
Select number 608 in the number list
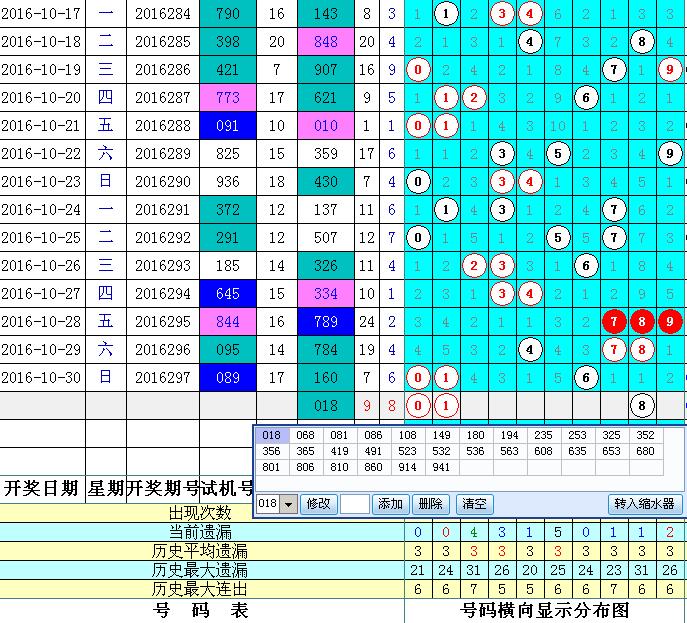543,451
